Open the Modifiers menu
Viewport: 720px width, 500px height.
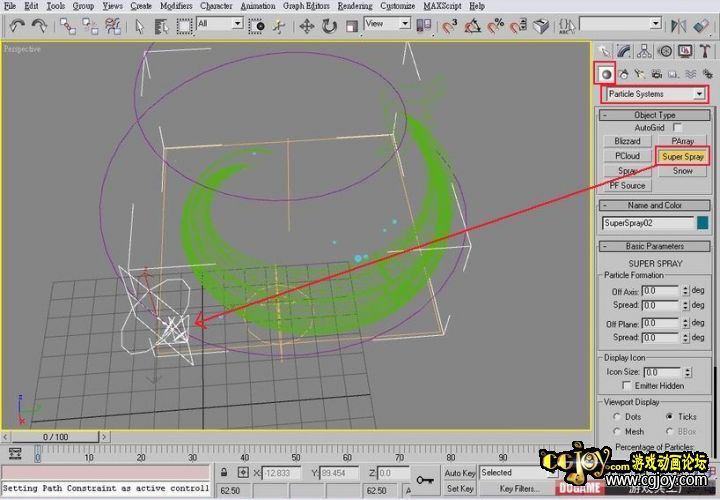point(176,6)
